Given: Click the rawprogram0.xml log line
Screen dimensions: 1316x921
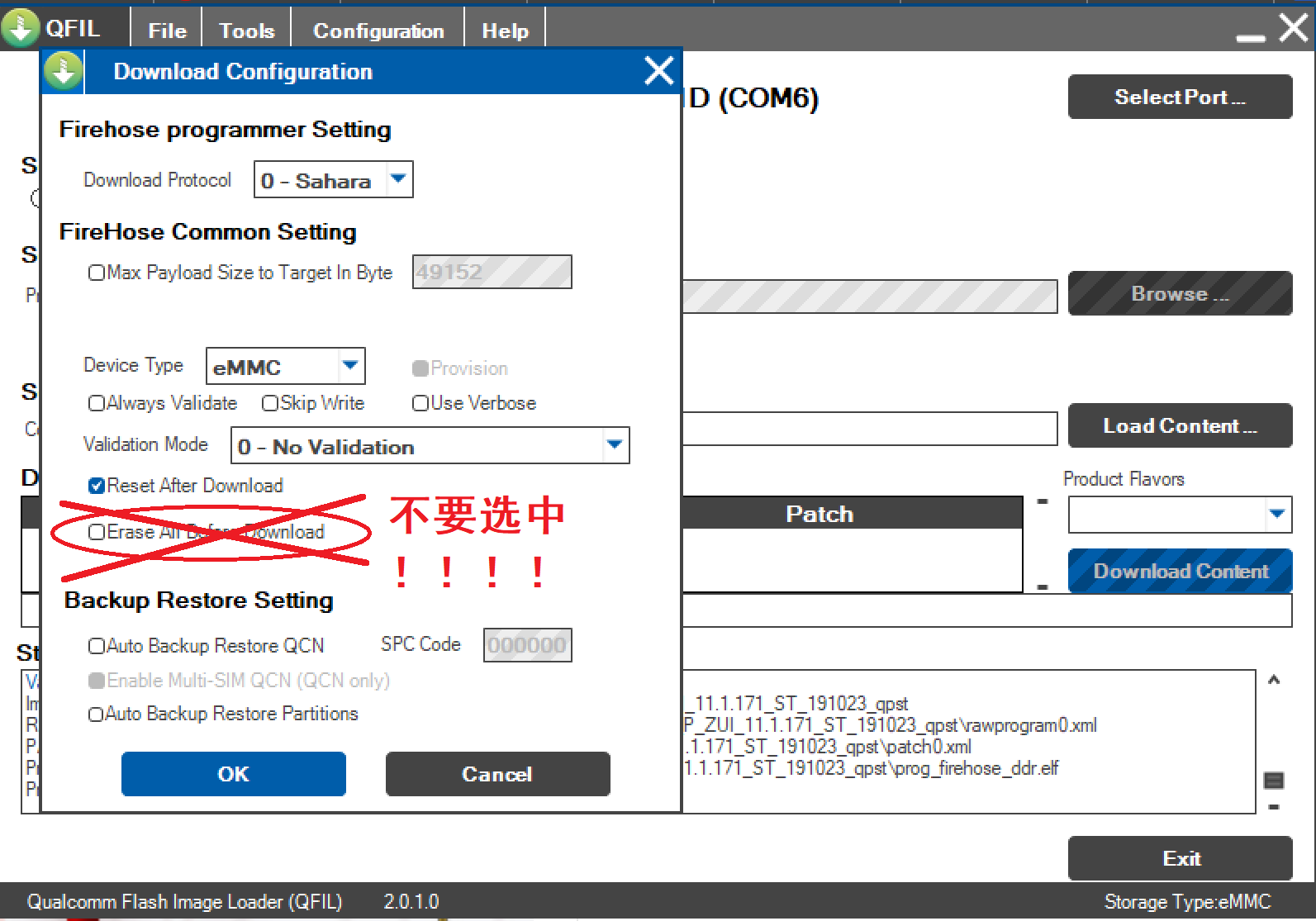Looking at the screenshot, I should click(x=891, y=725).
